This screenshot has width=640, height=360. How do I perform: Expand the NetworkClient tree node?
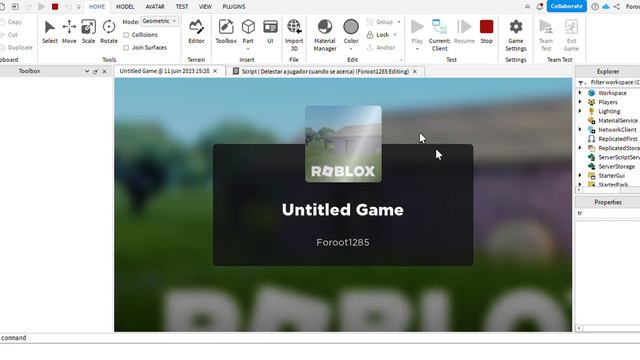tap(580, 129)
